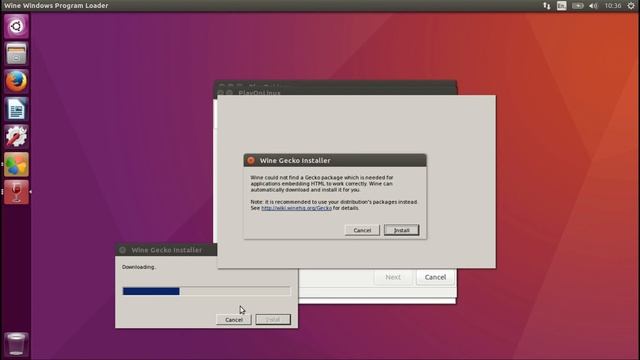This screenshot has width=640, height=360.
Task: Open the network connections indicator
Action: pos(547,6)
